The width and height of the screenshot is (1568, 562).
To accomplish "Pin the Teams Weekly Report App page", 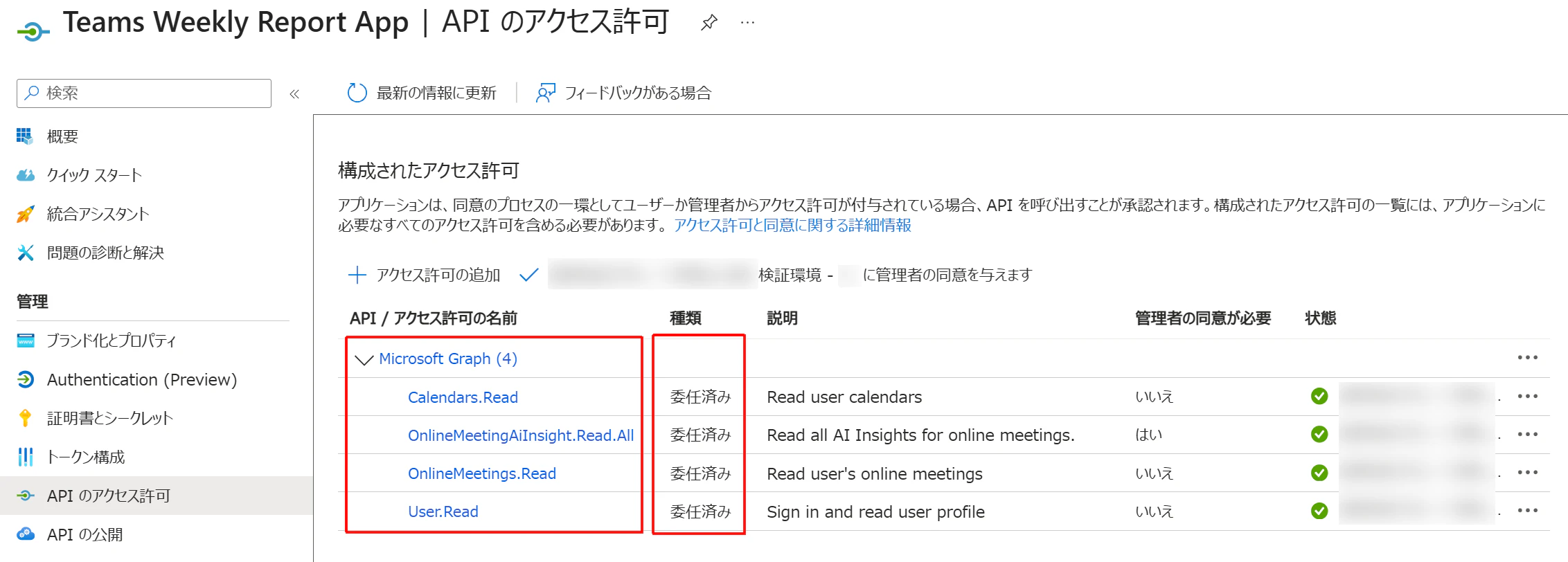I will 709,23.
